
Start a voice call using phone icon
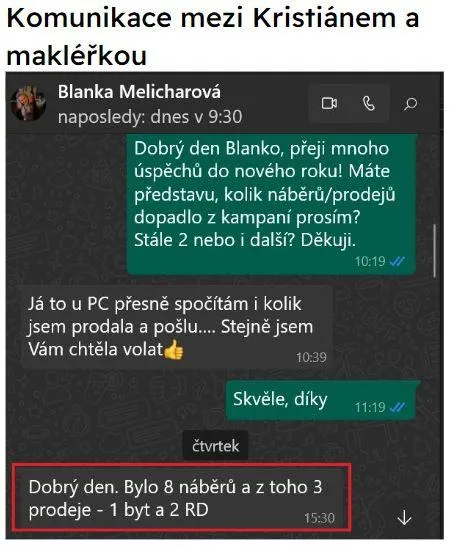coord(369,104)
